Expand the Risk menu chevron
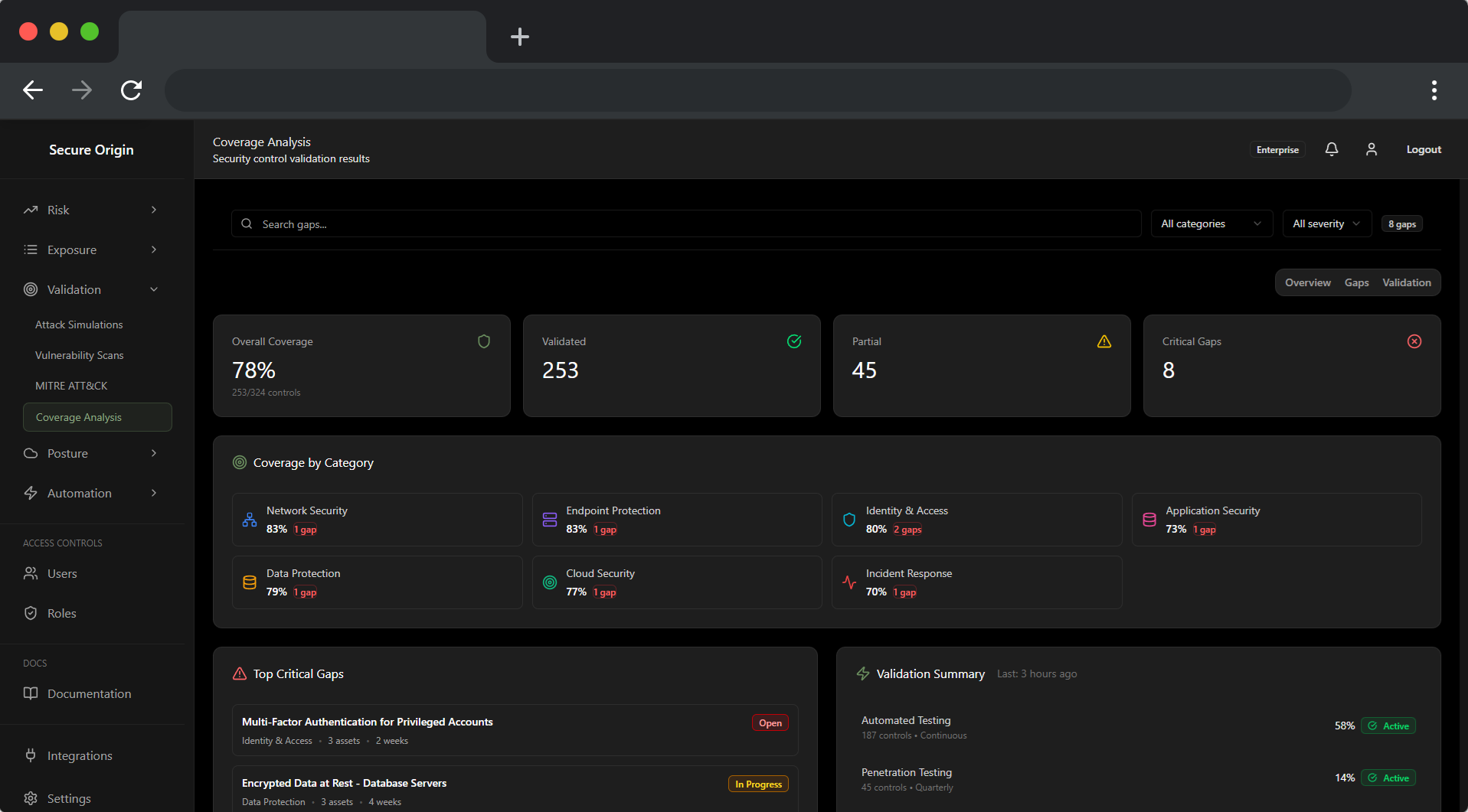This screenshot has height=812, width=1468. 154,210
